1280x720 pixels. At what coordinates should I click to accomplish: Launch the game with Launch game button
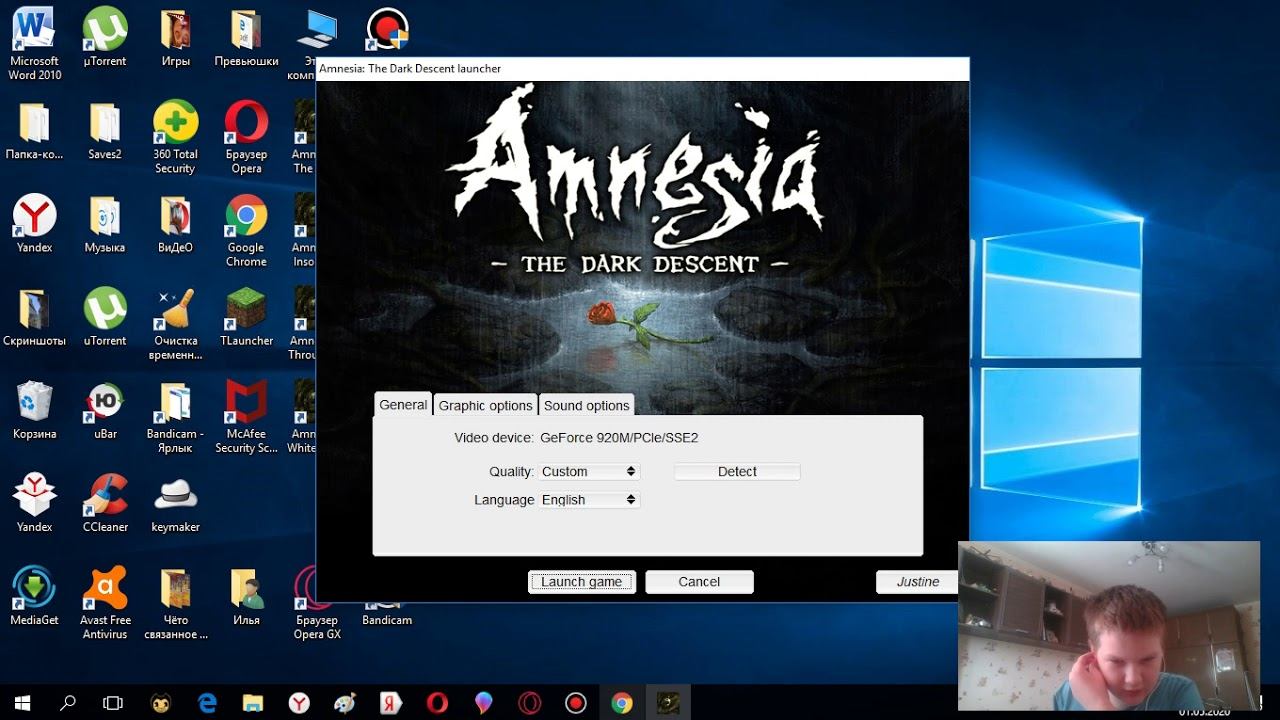pyautogui.click(x=581, y=582)
